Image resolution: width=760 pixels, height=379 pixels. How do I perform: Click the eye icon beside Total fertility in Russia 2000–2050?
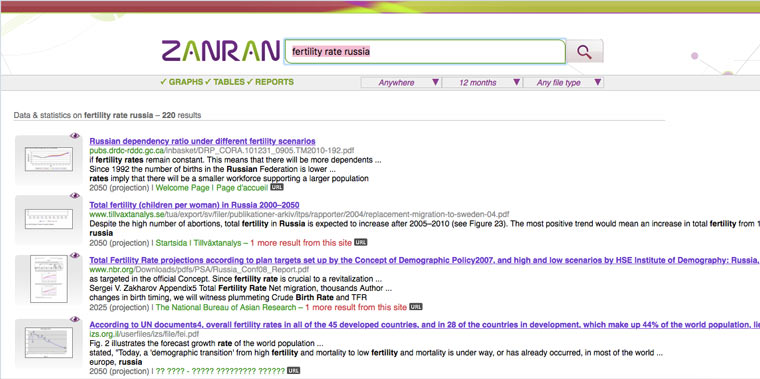tap(75, 196)
